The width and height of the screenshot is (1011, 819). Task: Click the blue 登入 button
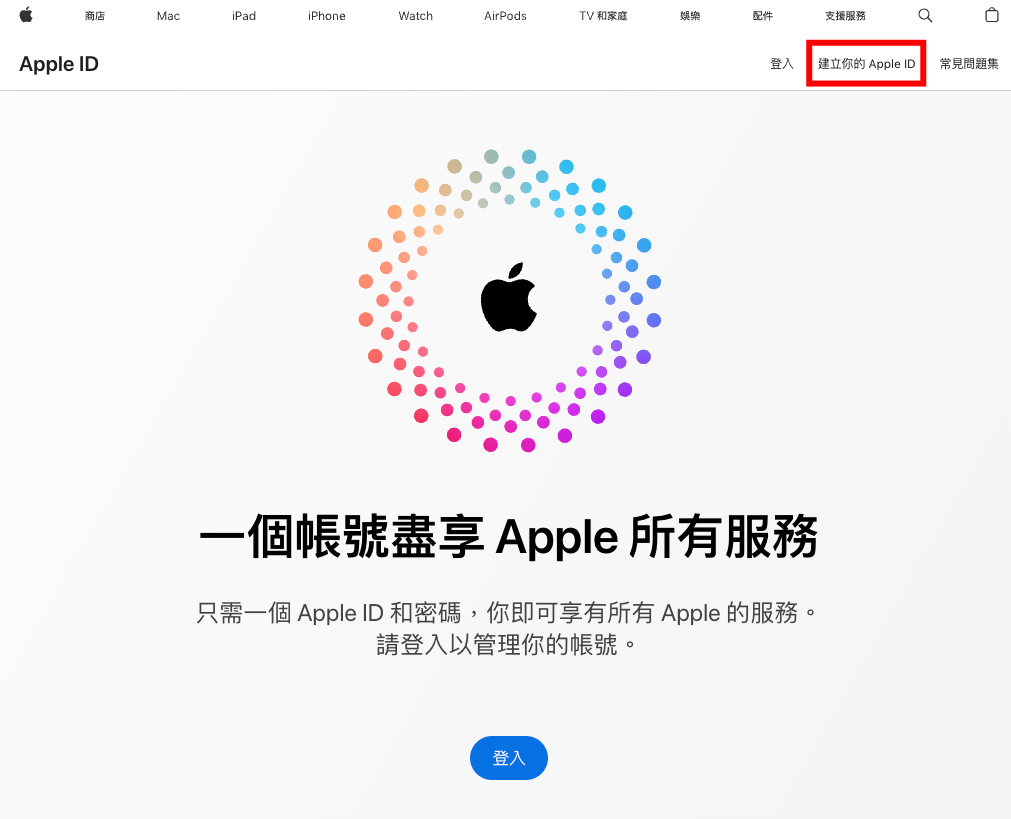[509, 758]
